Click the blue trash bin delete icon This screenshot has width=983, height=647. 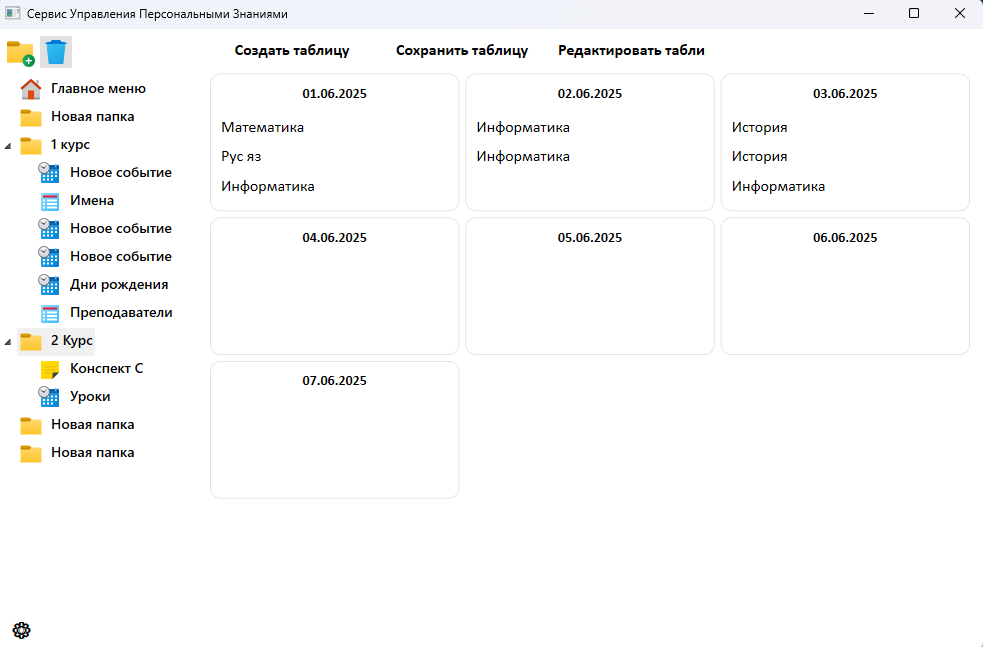coord(56,51)
